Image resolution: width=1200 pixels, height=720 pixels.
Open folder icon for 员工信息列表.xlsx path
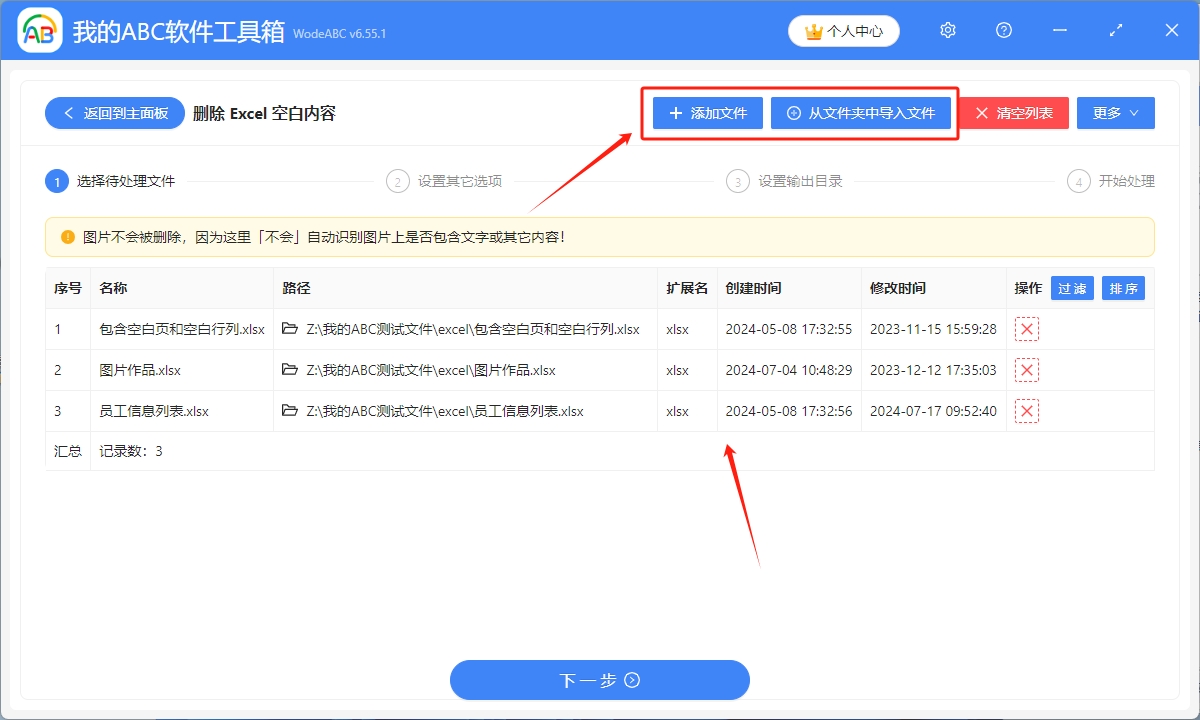click(290, 411)
